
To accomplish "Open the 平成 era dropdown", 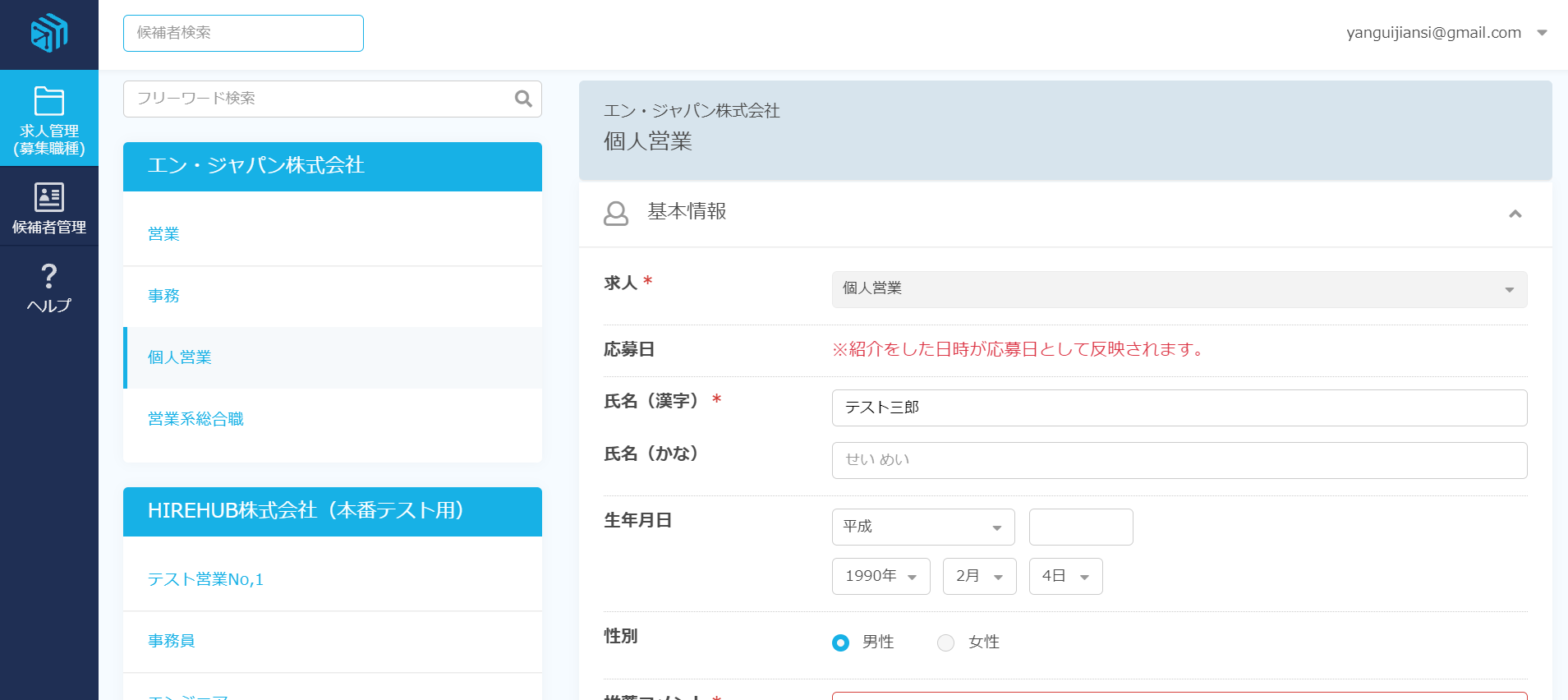I will 922,527.
